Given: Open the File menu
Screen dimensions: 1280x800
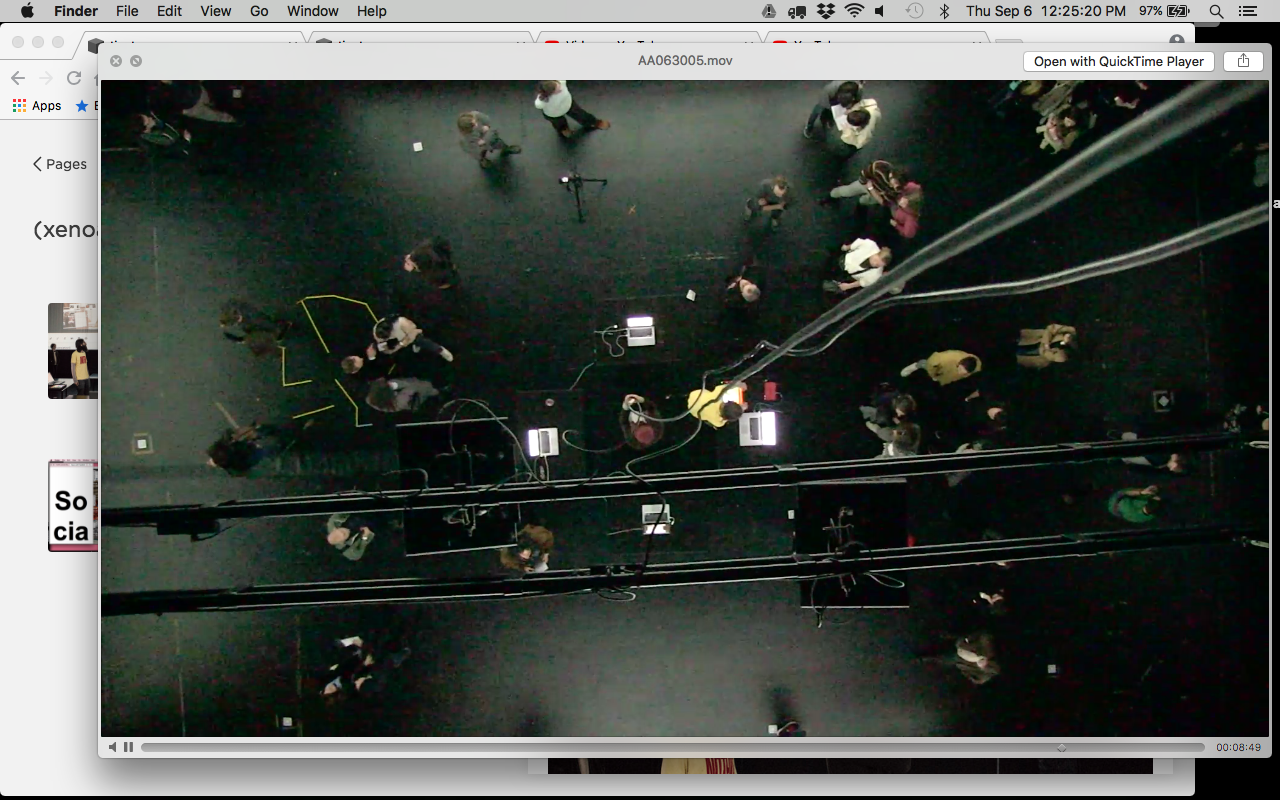Looking at the screenshot, I should (127, 11).
